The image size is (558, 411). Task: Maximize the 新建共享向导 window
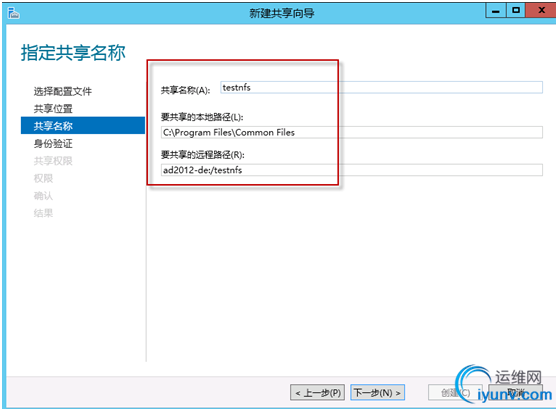click(516, 11)
